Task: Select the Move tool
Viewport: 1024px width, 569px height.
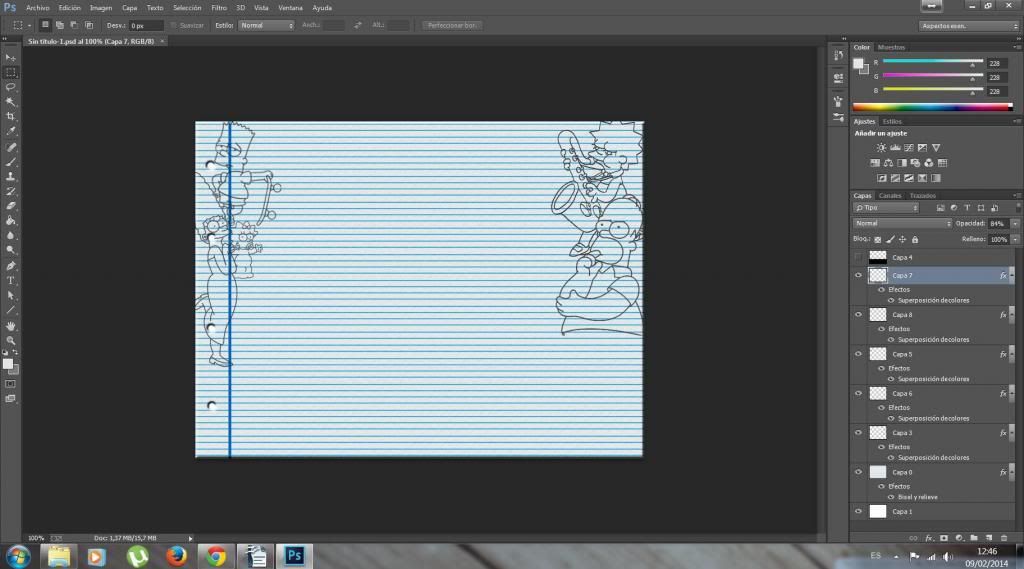Action: click(x=11, y=57)
